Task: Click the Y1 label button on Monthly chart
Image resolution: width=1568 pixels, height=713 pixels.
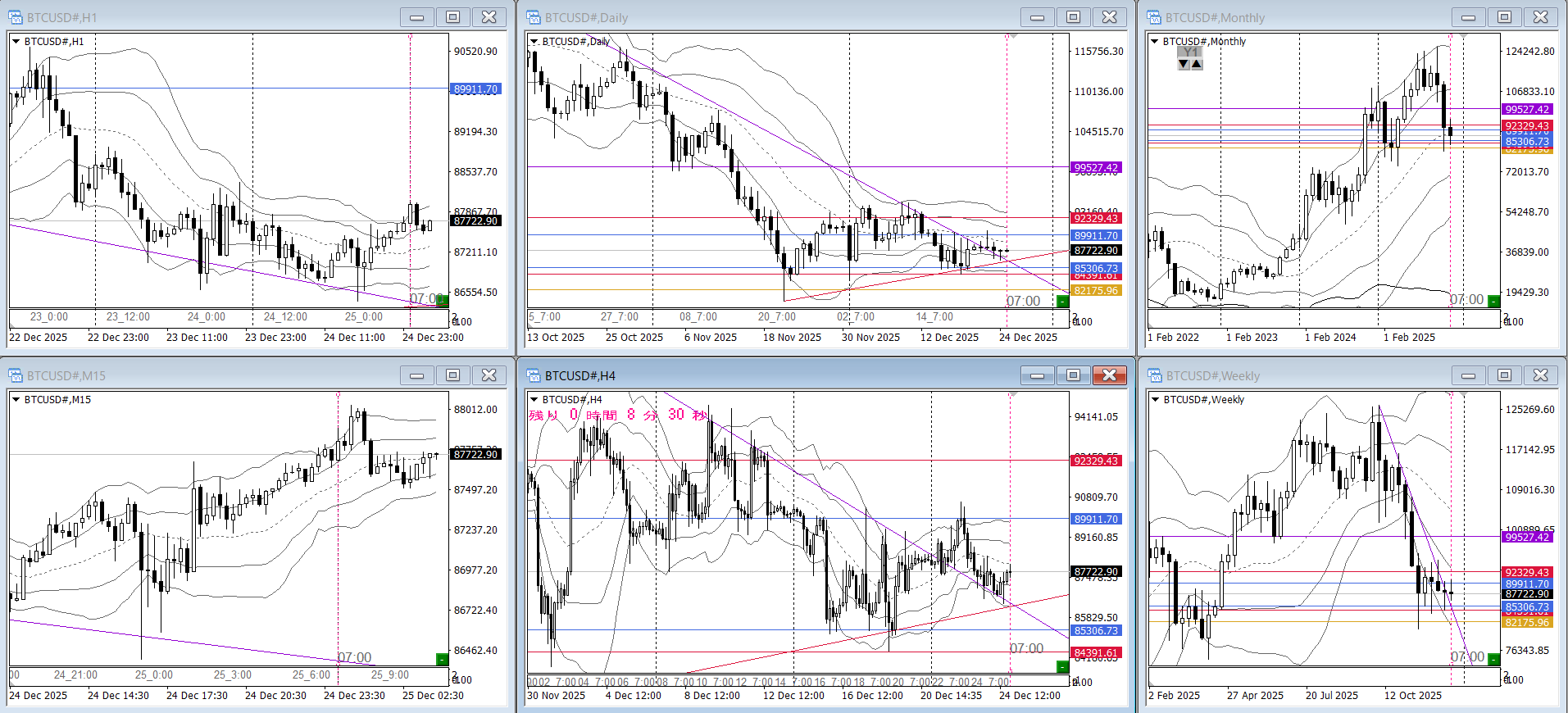Action: pyautogui.click(x=1190, y=52)
